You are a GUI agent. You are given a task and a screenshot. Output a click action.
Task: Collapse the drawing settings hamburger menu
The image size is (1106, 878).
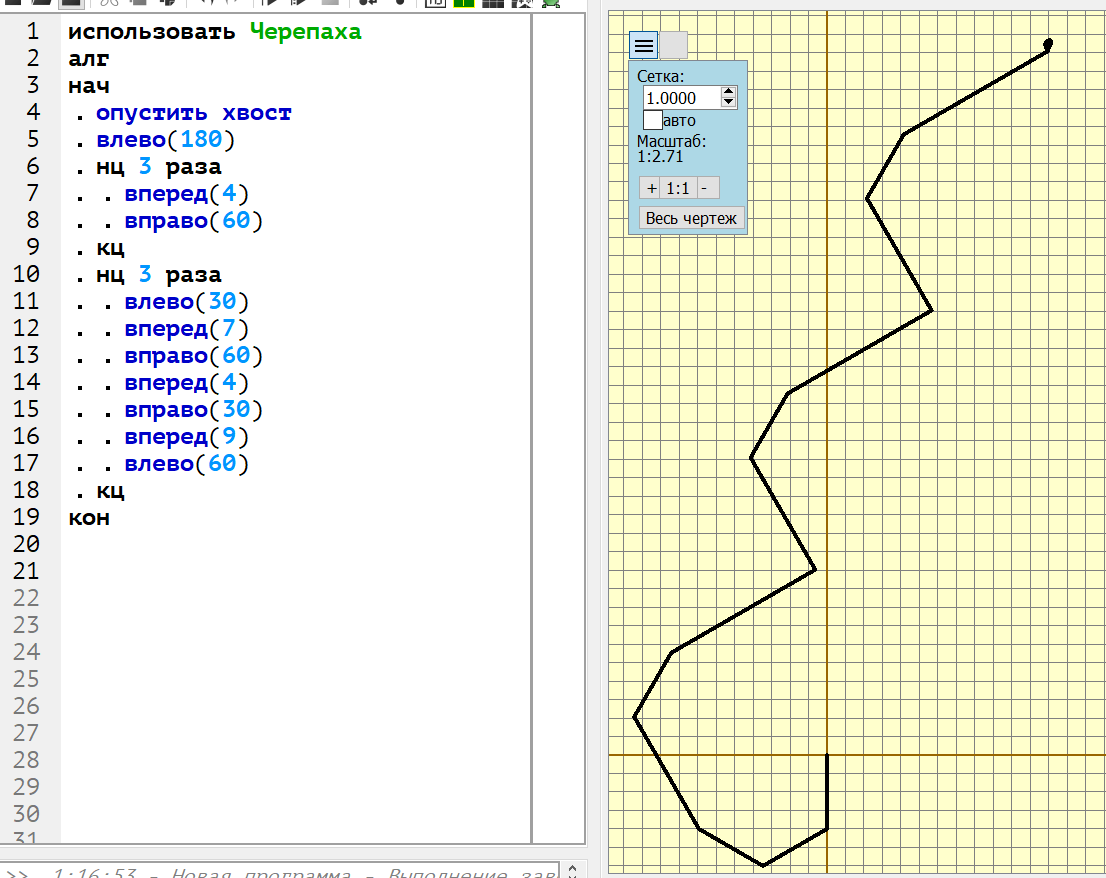643,46
